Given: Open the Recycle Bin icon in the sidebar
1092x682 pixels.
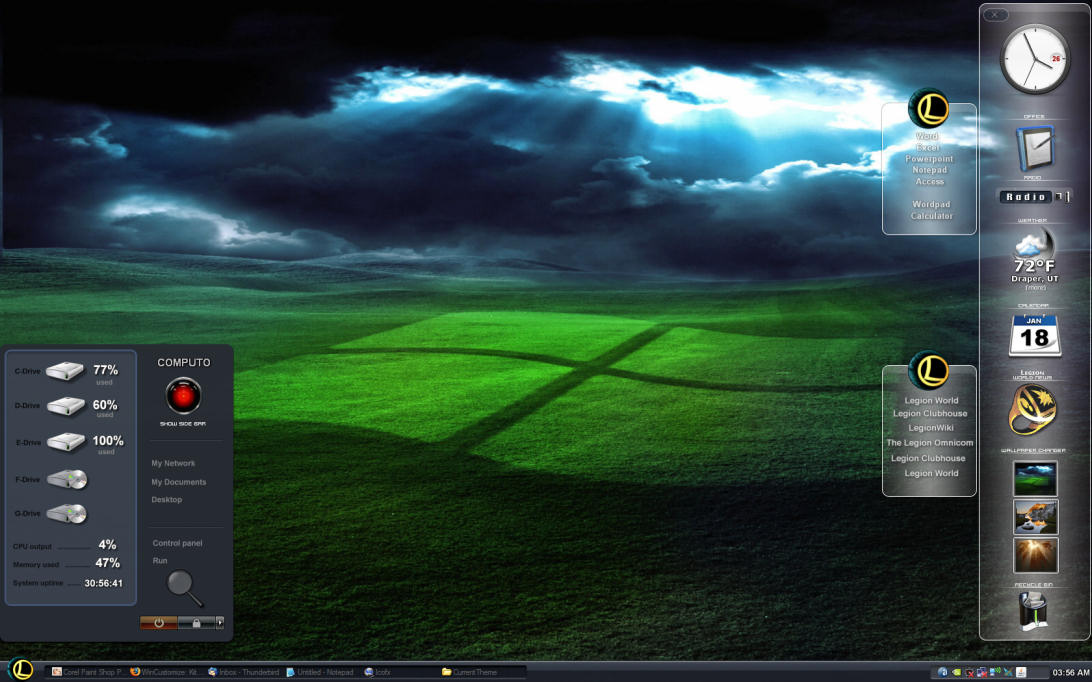Looking at the screenshot, I should (1033, 610).
